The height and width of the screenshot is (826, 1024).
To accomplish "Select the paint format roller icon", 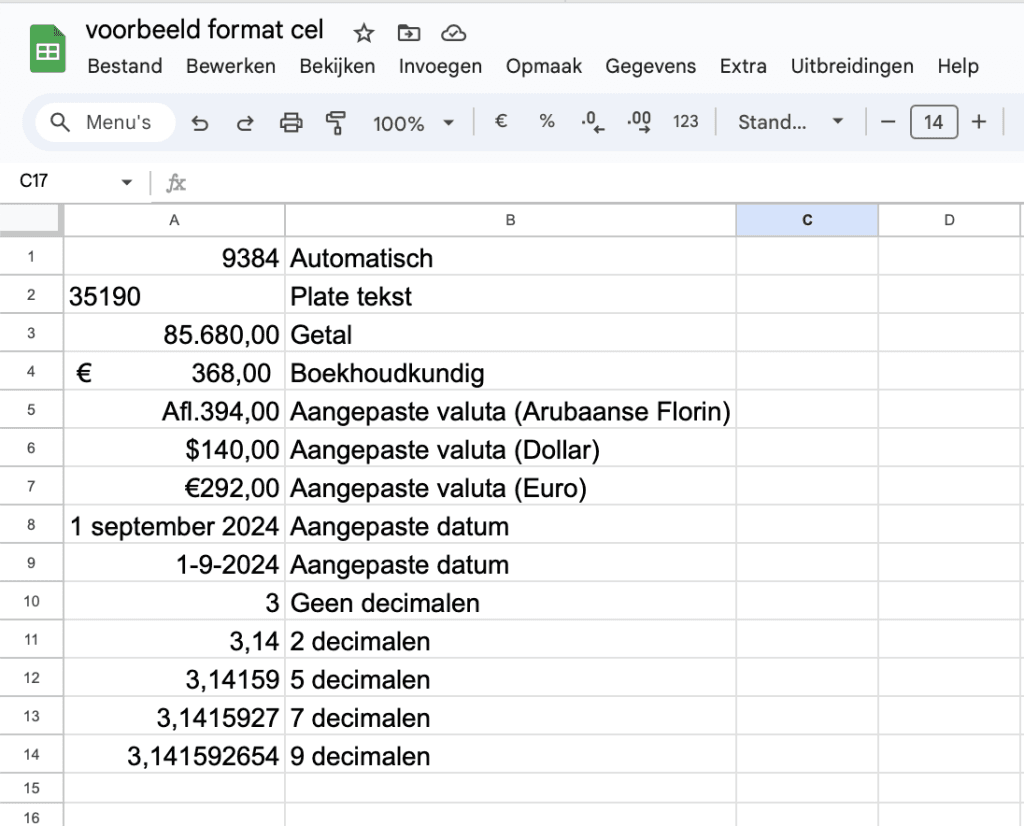I will tap(336, 123).
